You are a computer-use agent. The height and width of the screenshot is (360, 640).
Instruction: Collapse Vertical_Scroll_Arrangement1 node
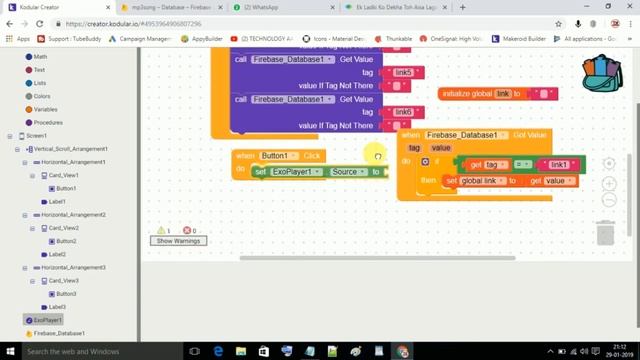pos(17,149)
